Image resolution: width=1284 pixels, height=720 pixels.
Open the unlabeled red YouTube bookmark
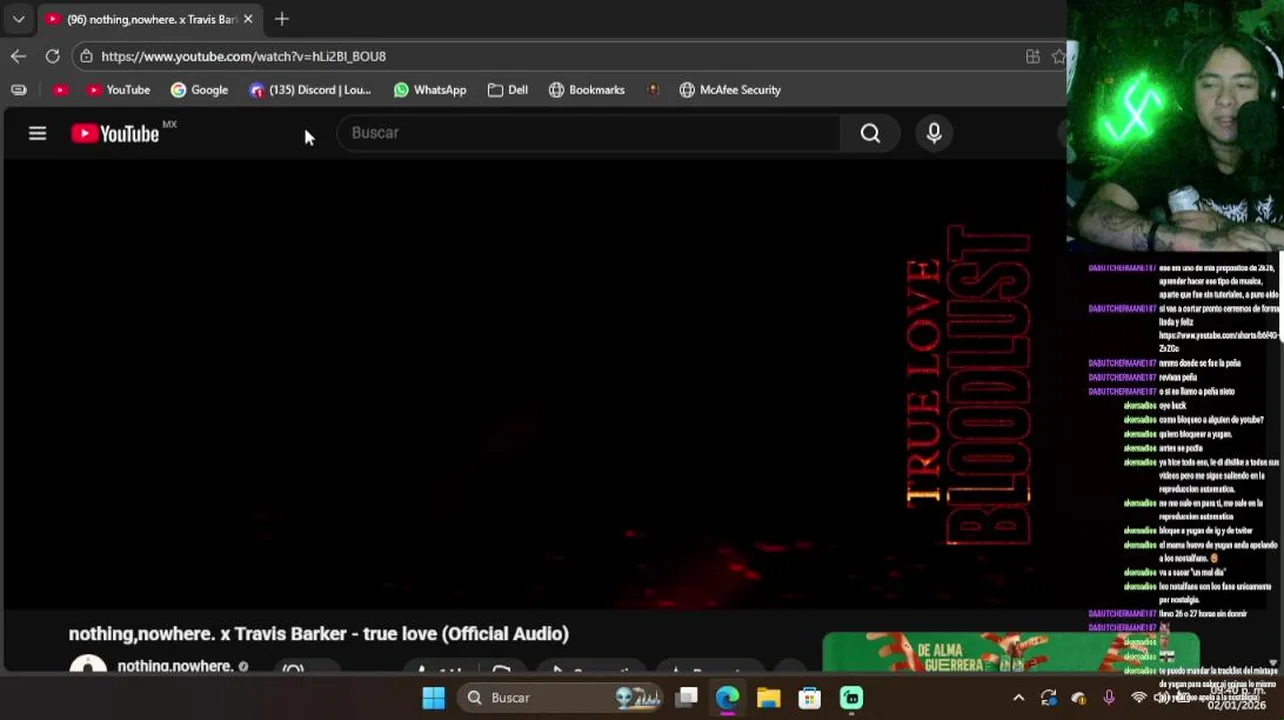pos(60,90)
